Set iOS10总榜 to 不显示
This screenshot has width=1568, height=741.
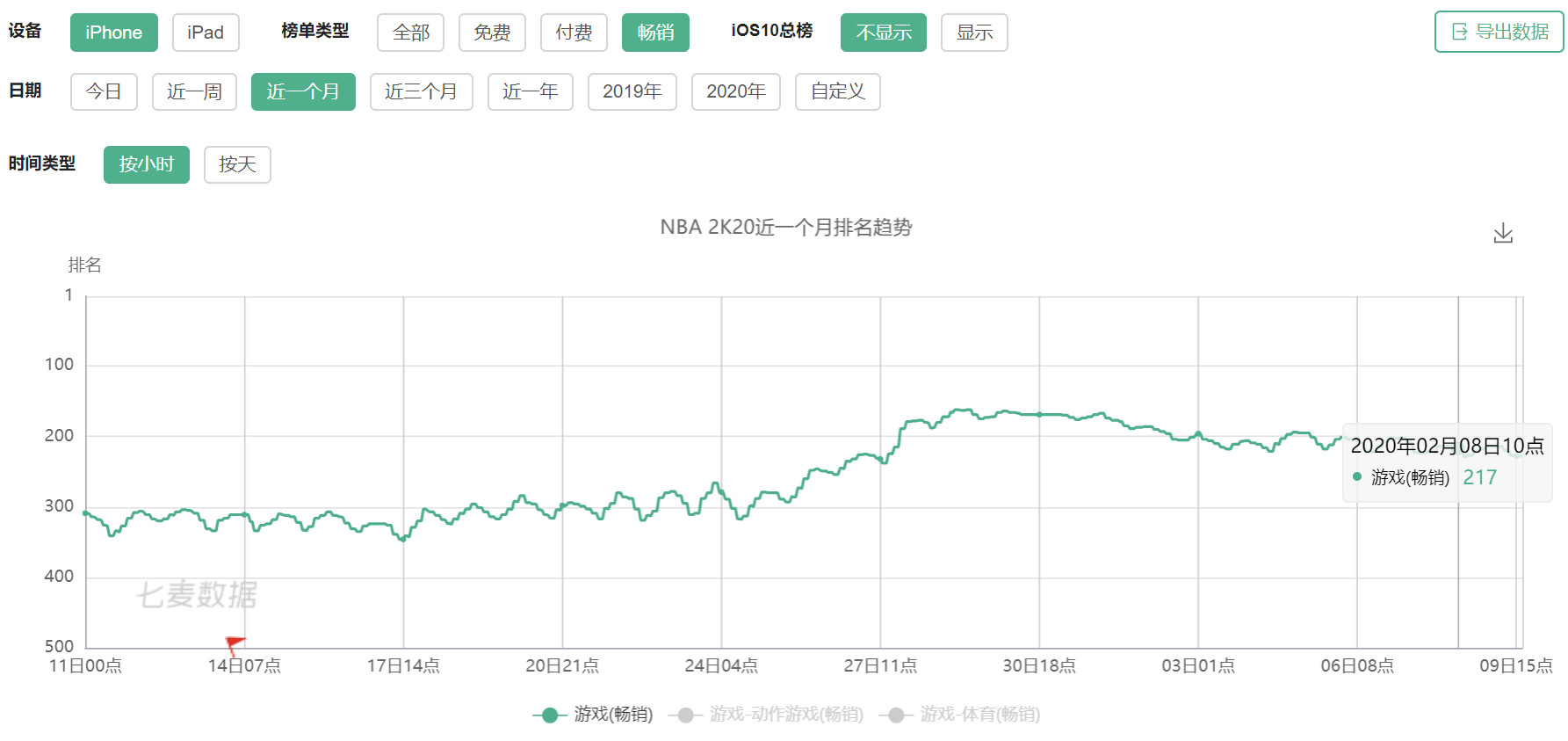click(x=884, y=33)
